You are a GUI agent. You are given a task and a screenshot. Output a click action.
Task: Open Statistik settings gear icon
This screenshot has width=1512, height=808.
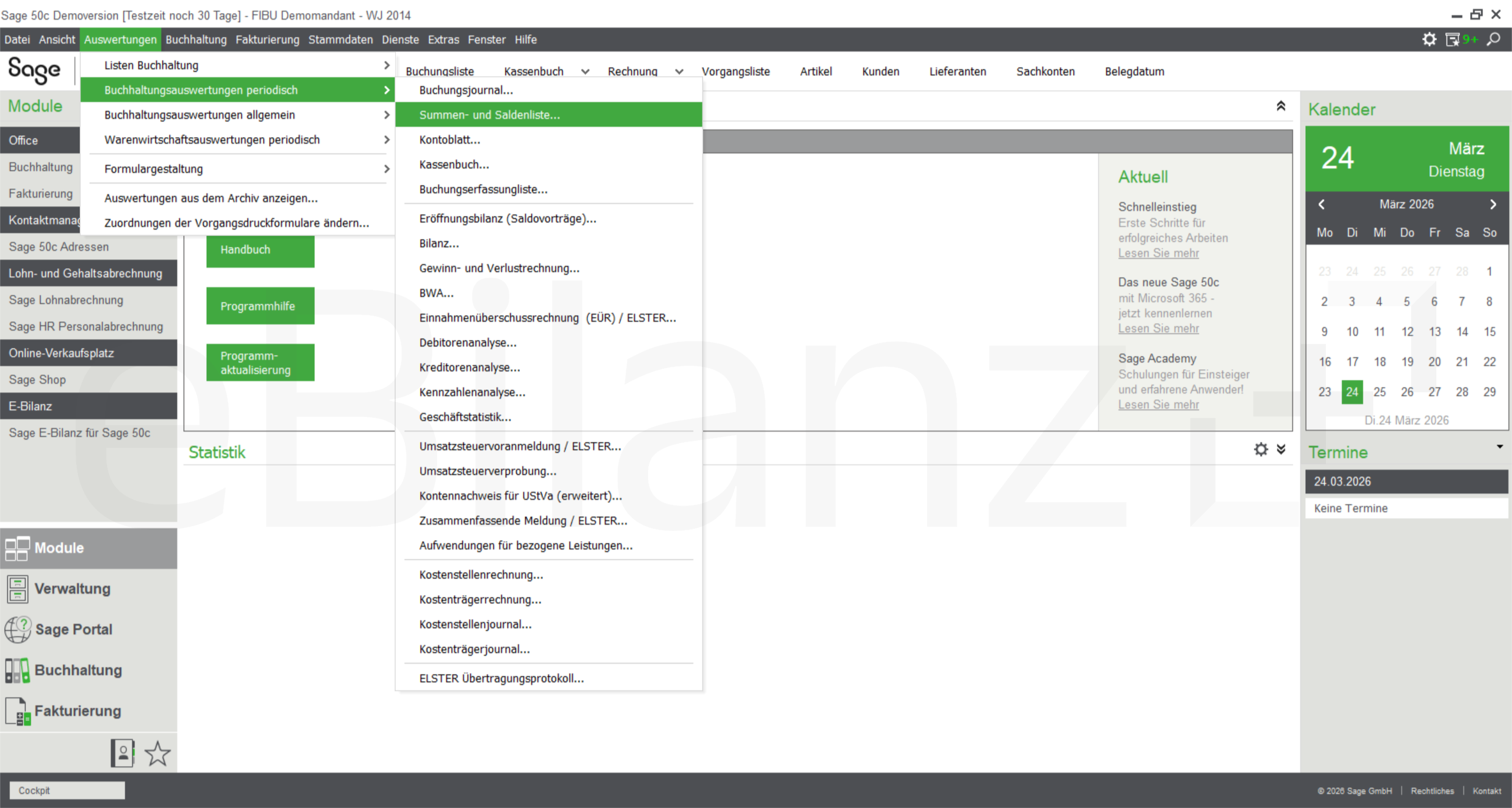(x=1260, y=449)
